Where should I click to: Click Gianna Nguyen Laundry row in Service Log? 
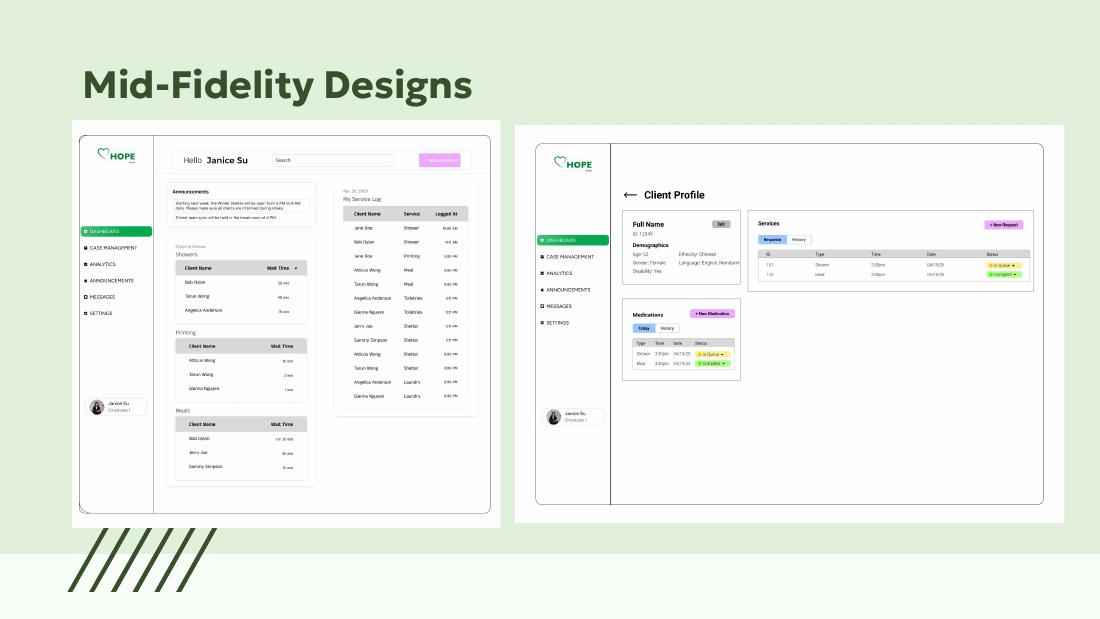(405, 397)
